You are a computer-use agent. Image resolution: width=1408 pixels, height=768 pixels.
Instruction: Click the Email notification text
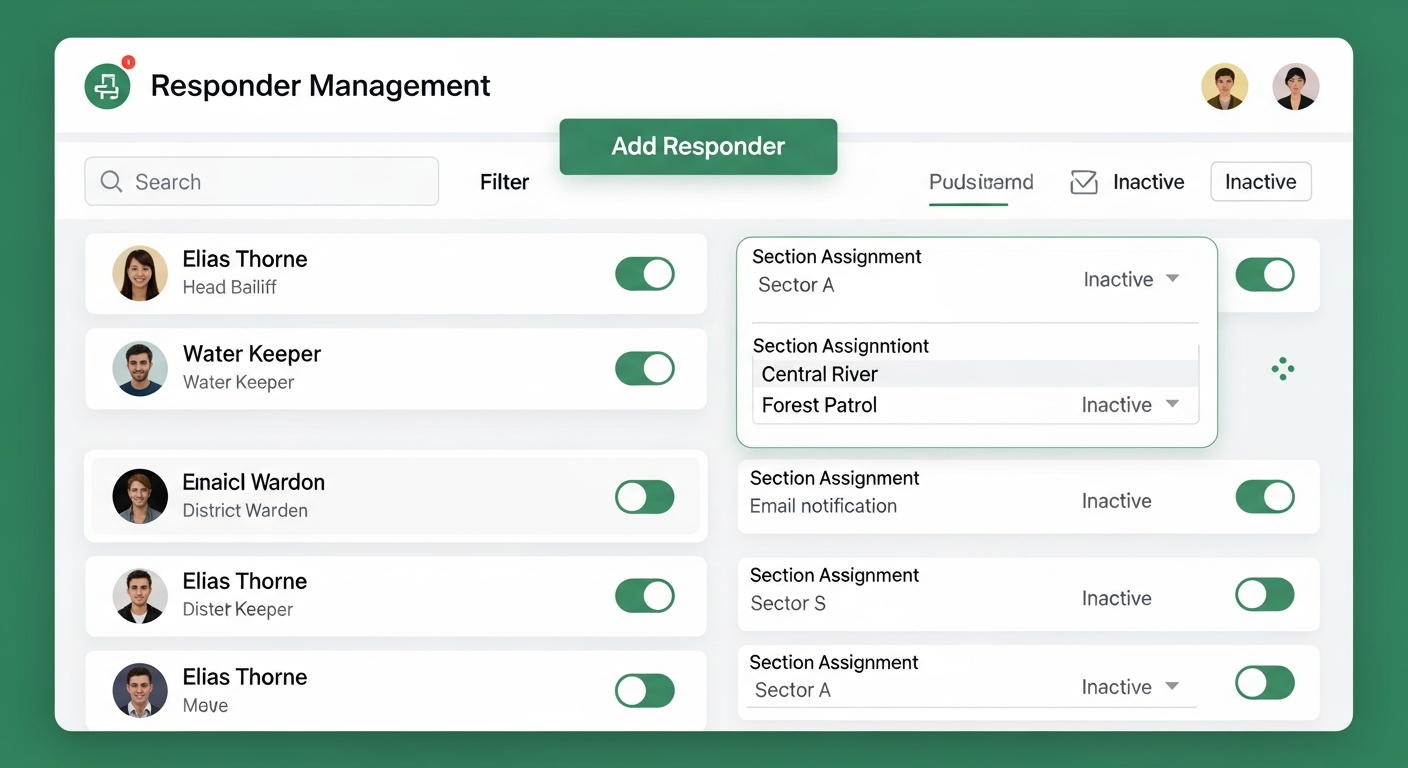pos(823,506)
